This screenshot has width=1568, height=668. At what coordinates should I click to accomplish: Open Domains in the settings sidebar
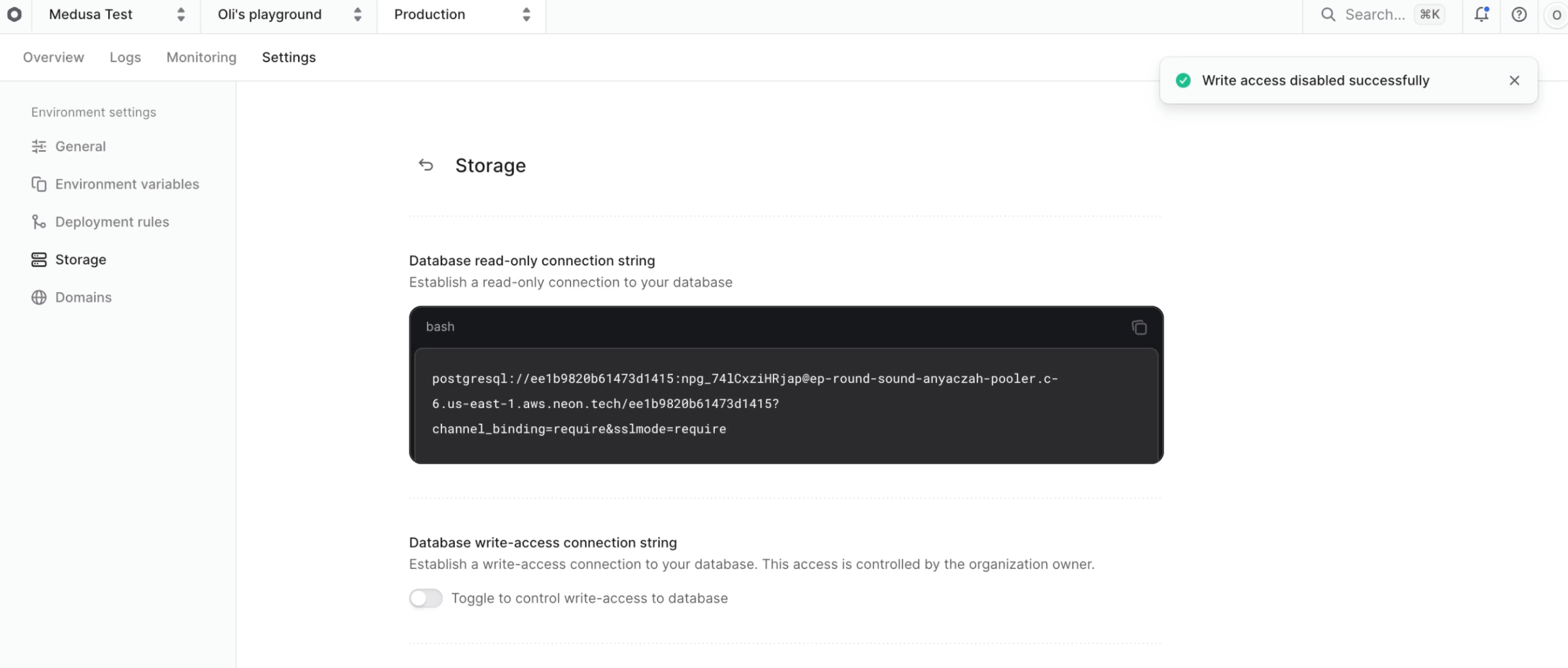71,297
